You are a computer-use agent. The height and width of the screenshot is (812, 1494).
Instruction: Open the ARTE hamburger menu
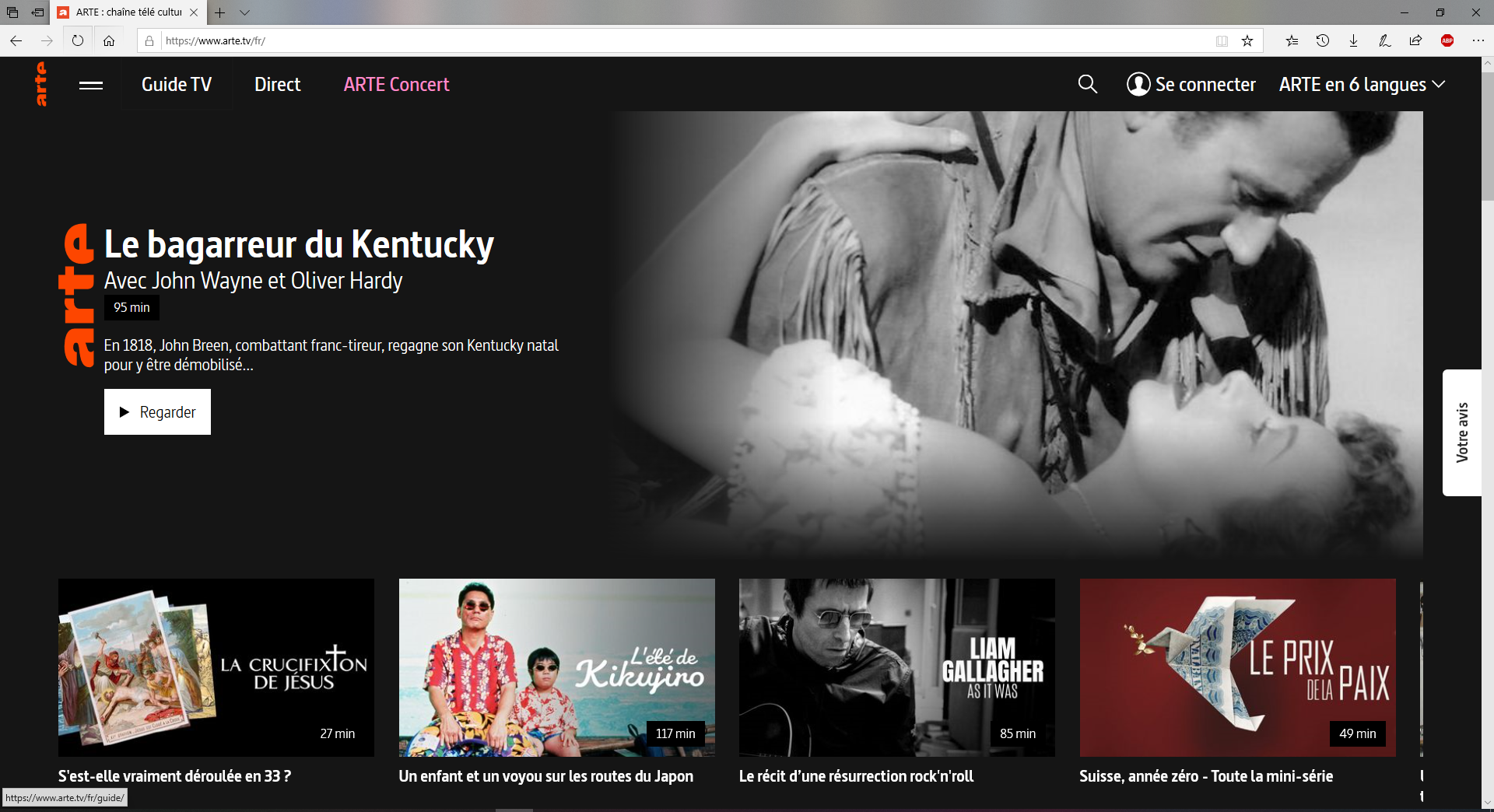tap(91, 85)
